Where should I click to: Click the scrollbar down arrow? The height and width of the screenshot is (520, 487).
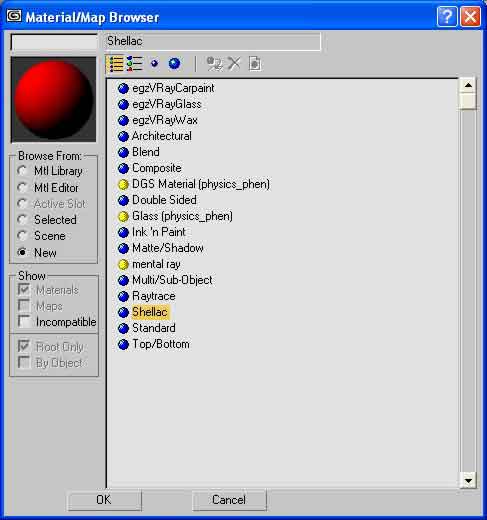(x=468, y=480)
